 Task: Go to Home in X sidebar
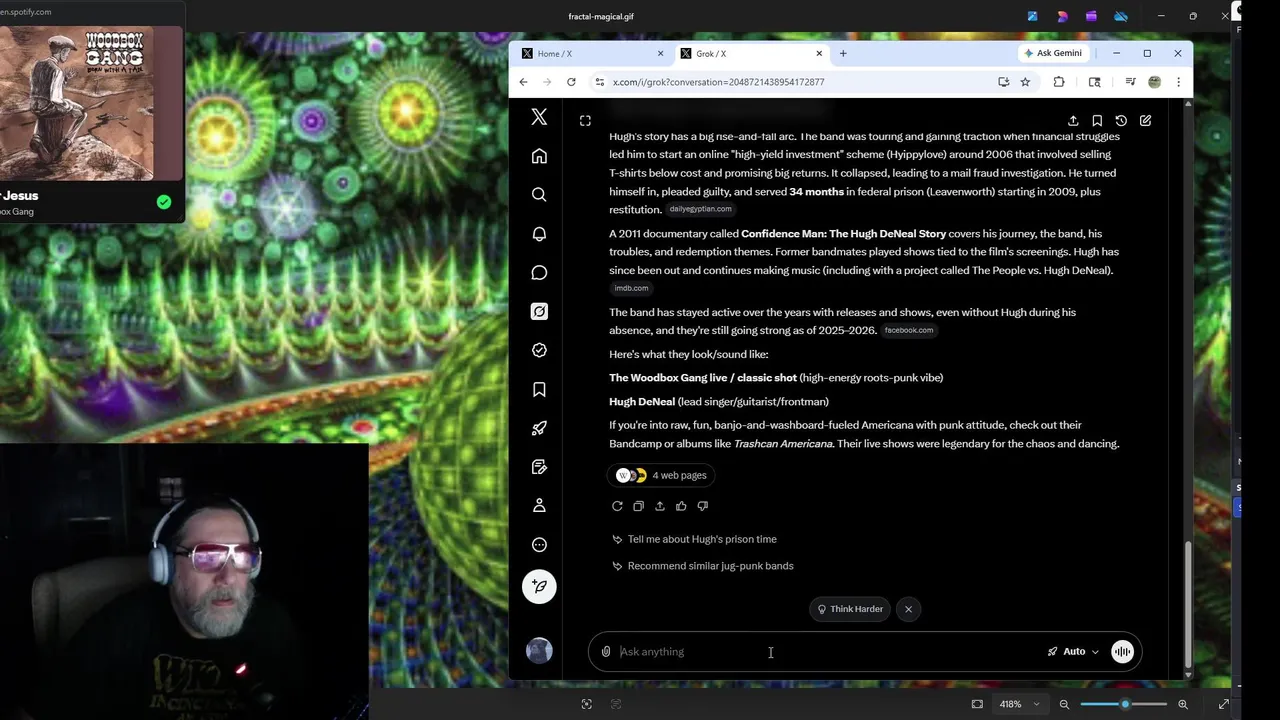click(539, 156)
